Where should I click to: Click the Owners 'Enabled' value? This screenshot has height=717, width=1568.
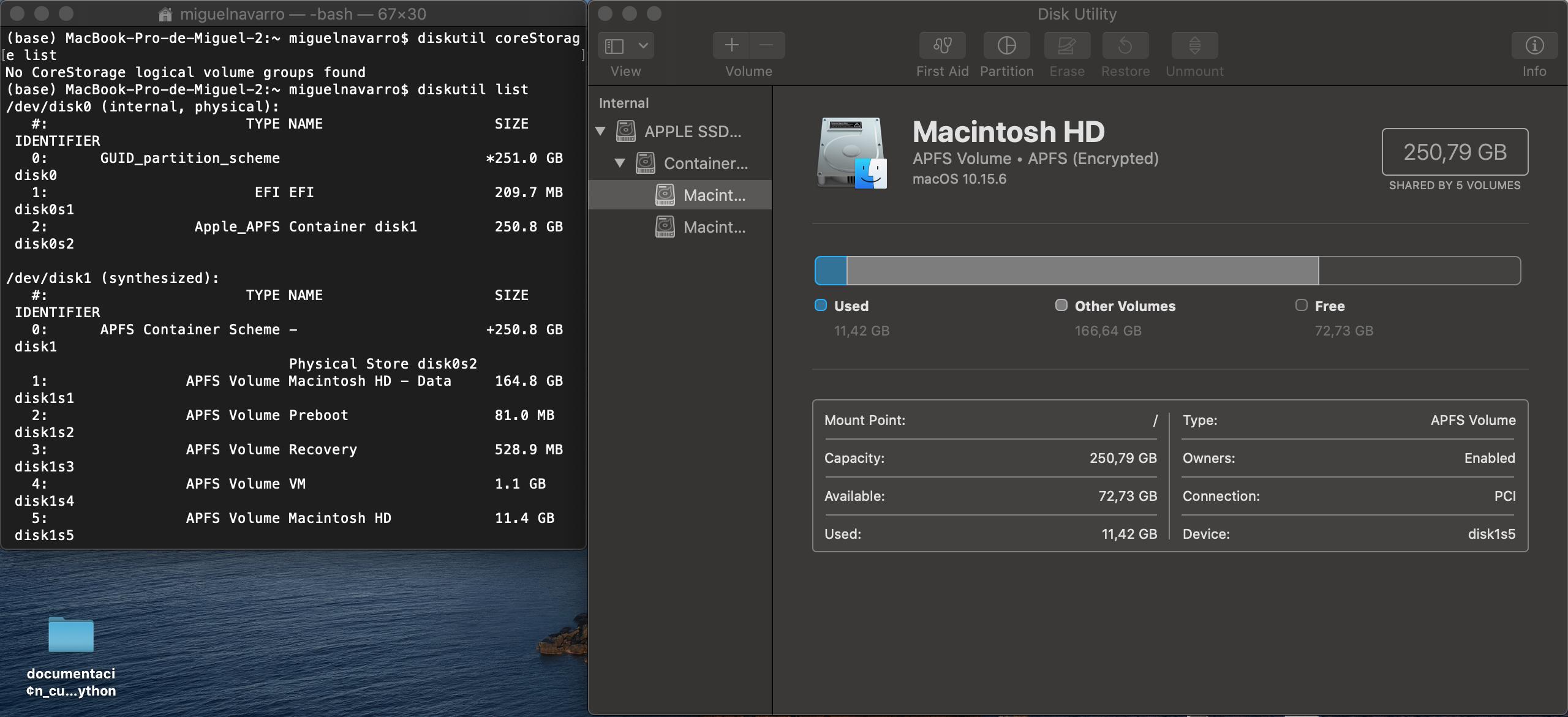coord(1490,458)
